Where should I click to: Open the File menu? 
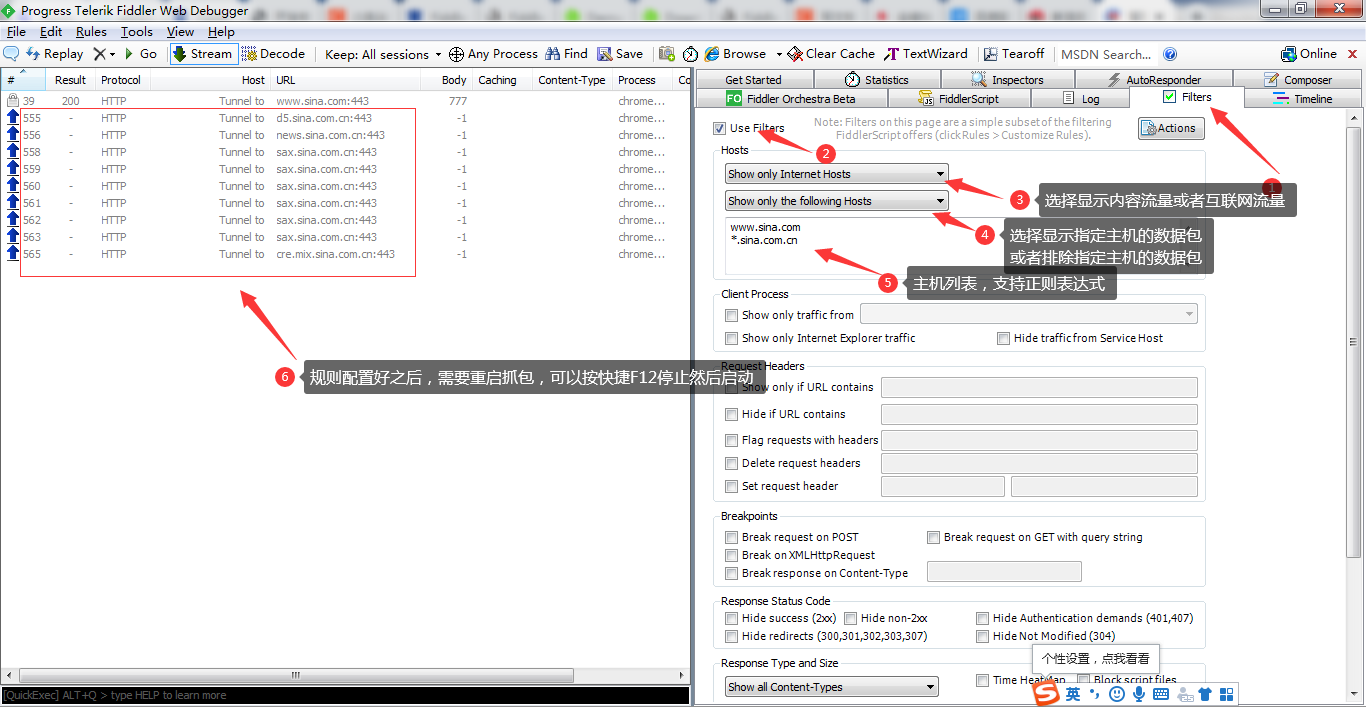16,32
